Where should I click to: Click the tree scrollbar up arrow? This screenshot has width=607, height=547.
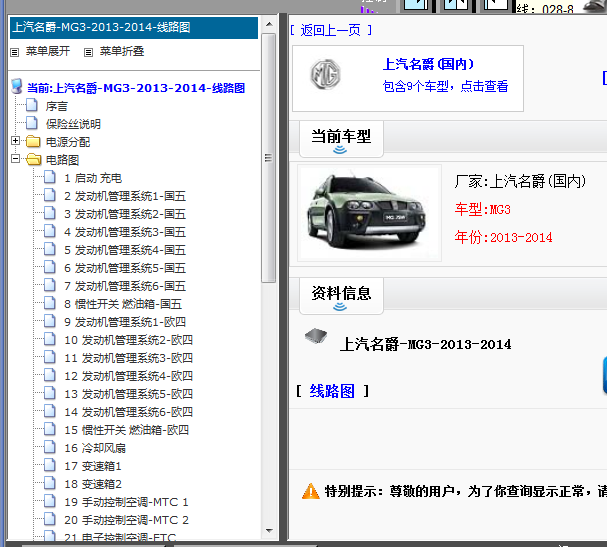tap(269, 24)
